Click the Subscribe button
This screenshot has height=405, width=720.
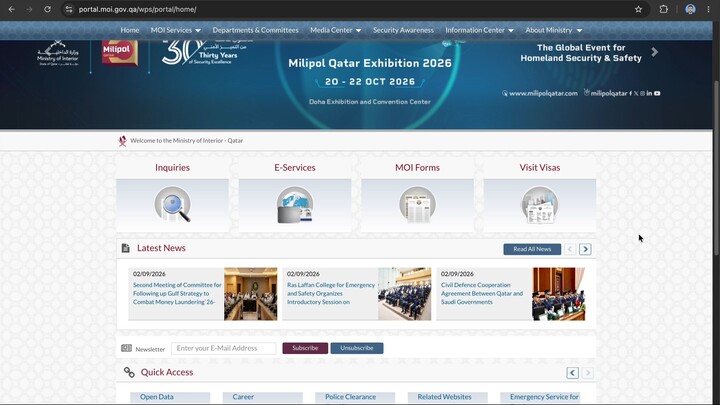pyautogui.click(x=305, y=348)
